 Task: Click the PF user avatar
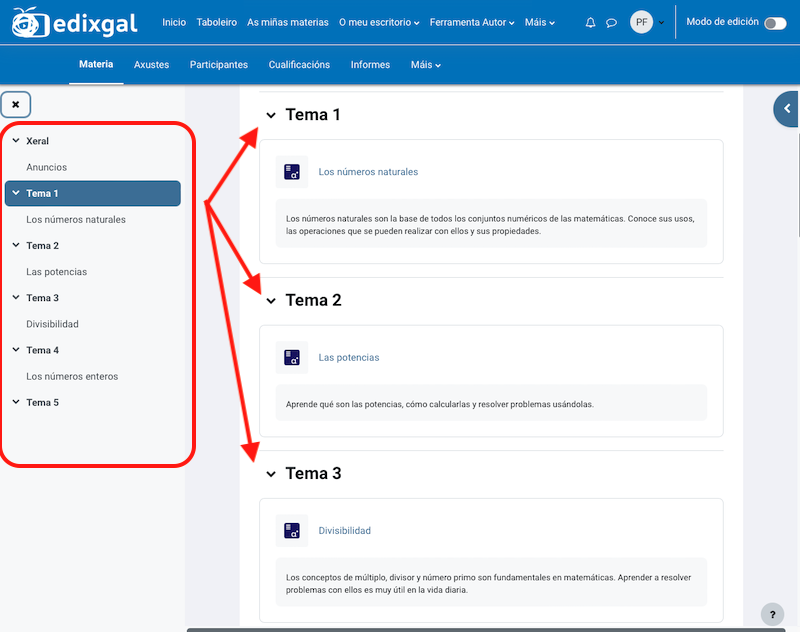tap(641, 22)
